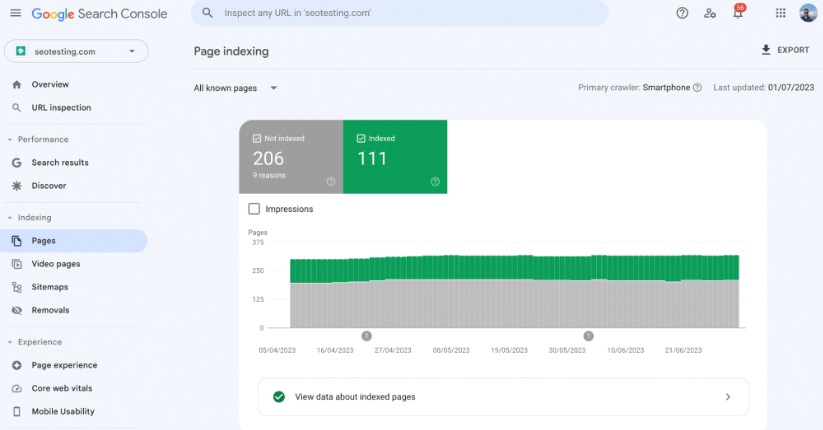Open Search results report
823x430 pixels.
(x=60, y=163)
